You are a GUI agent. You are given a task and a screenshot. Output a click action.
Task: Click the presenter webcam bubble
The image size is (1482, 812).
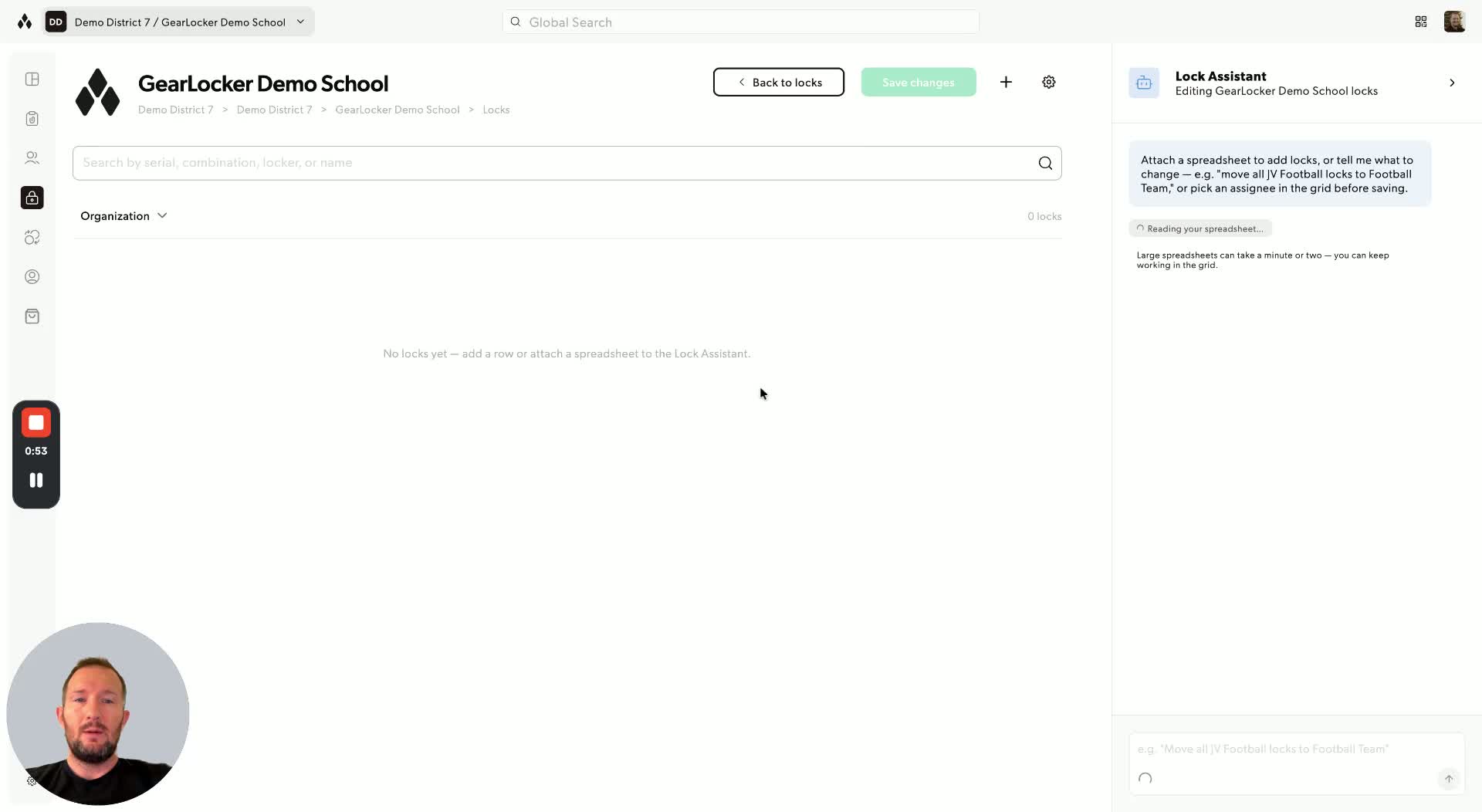pos(98,714)
